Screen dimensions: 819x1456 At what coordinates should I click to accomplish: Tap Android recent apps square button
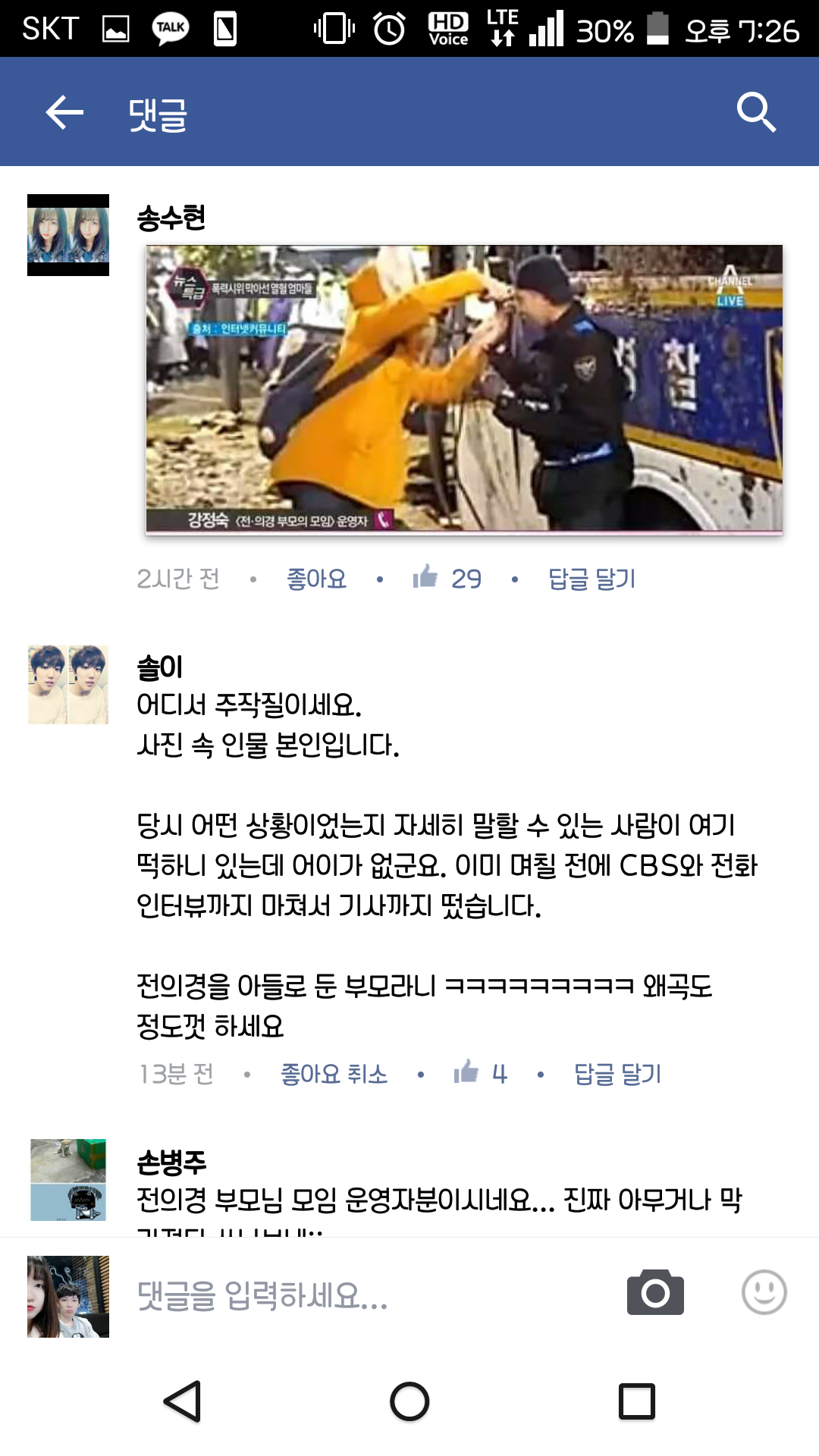pyautogui.click(x=637, y=1401)
